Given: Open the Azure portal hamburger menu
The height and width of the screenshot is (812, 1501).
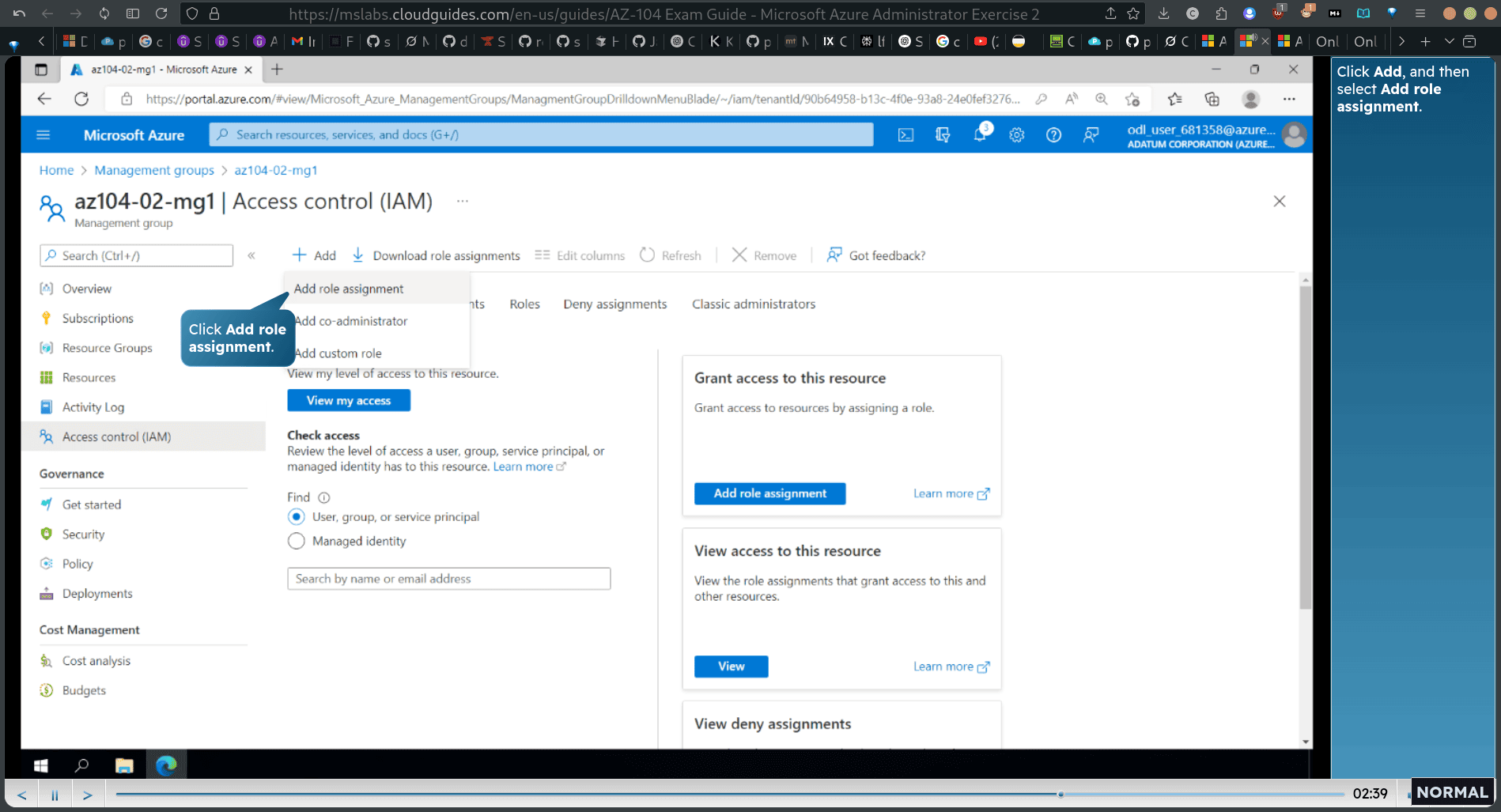Looking at the screenshot, I should (43, 135).
